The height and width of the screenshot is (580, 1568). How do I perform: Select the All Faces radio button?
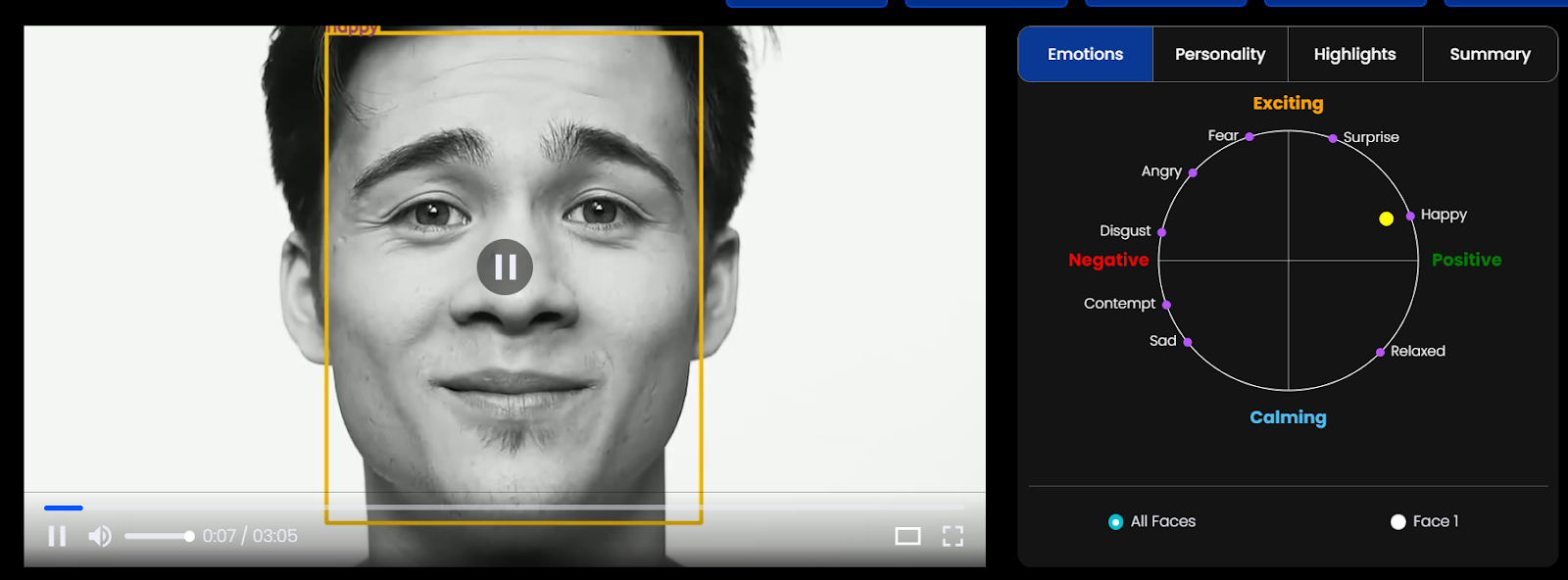[x=1115, y=522]
